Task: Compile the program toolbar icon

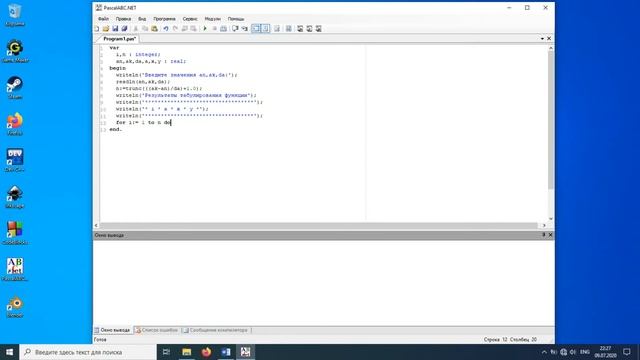Action: pos(223,29)
